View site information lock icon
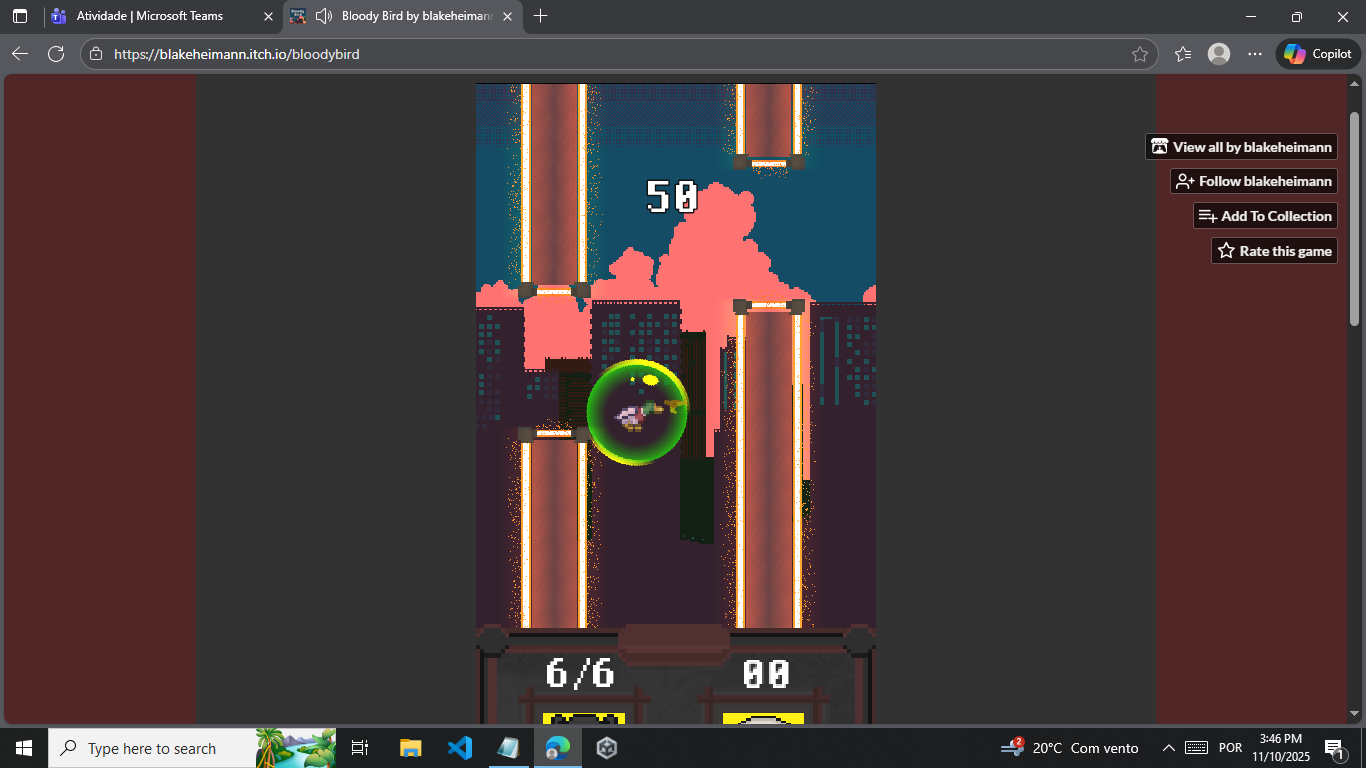The image size is (1366, 768). click(97, 54)
